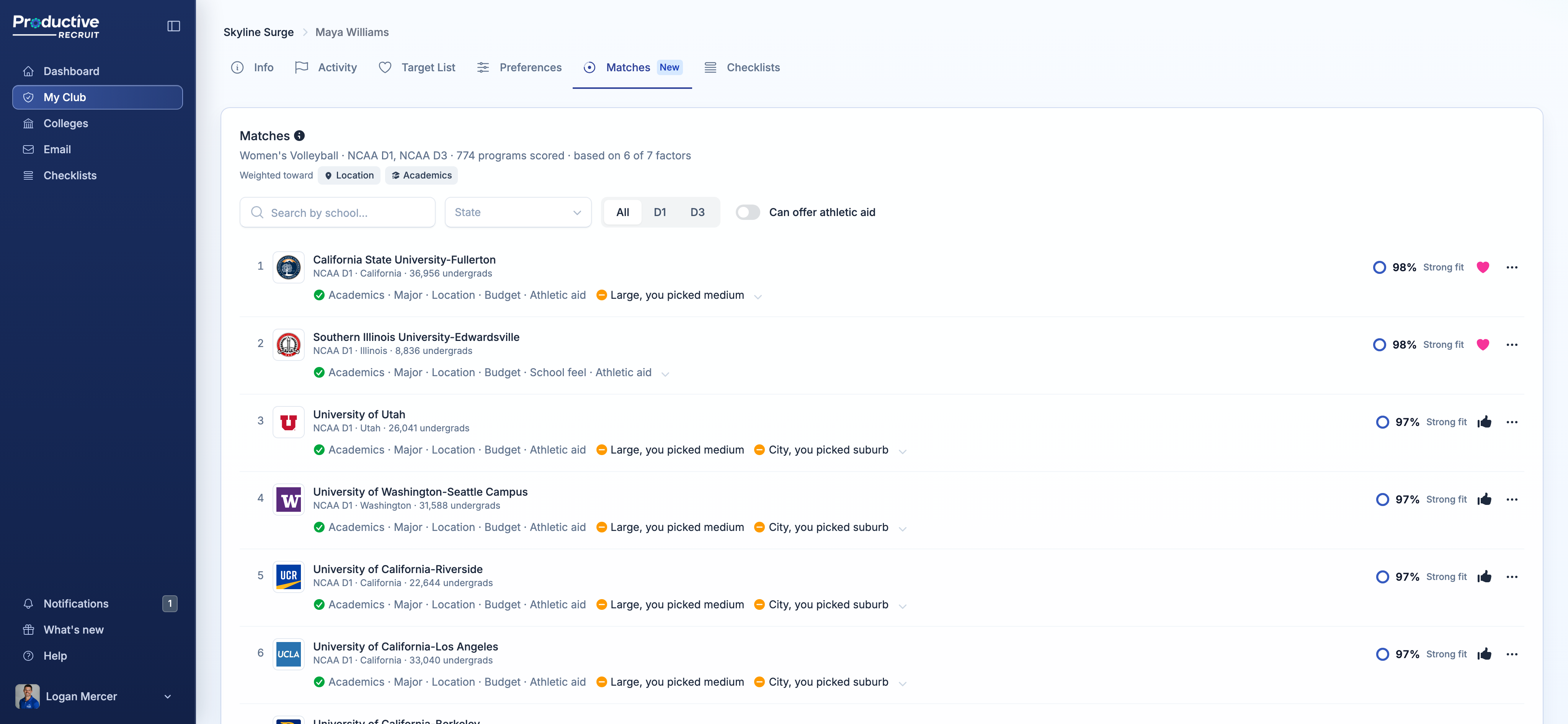This screenshot has height=724, width=1568.
Task: Collapse the sidebar panel icon
Action: click(173, 26)
